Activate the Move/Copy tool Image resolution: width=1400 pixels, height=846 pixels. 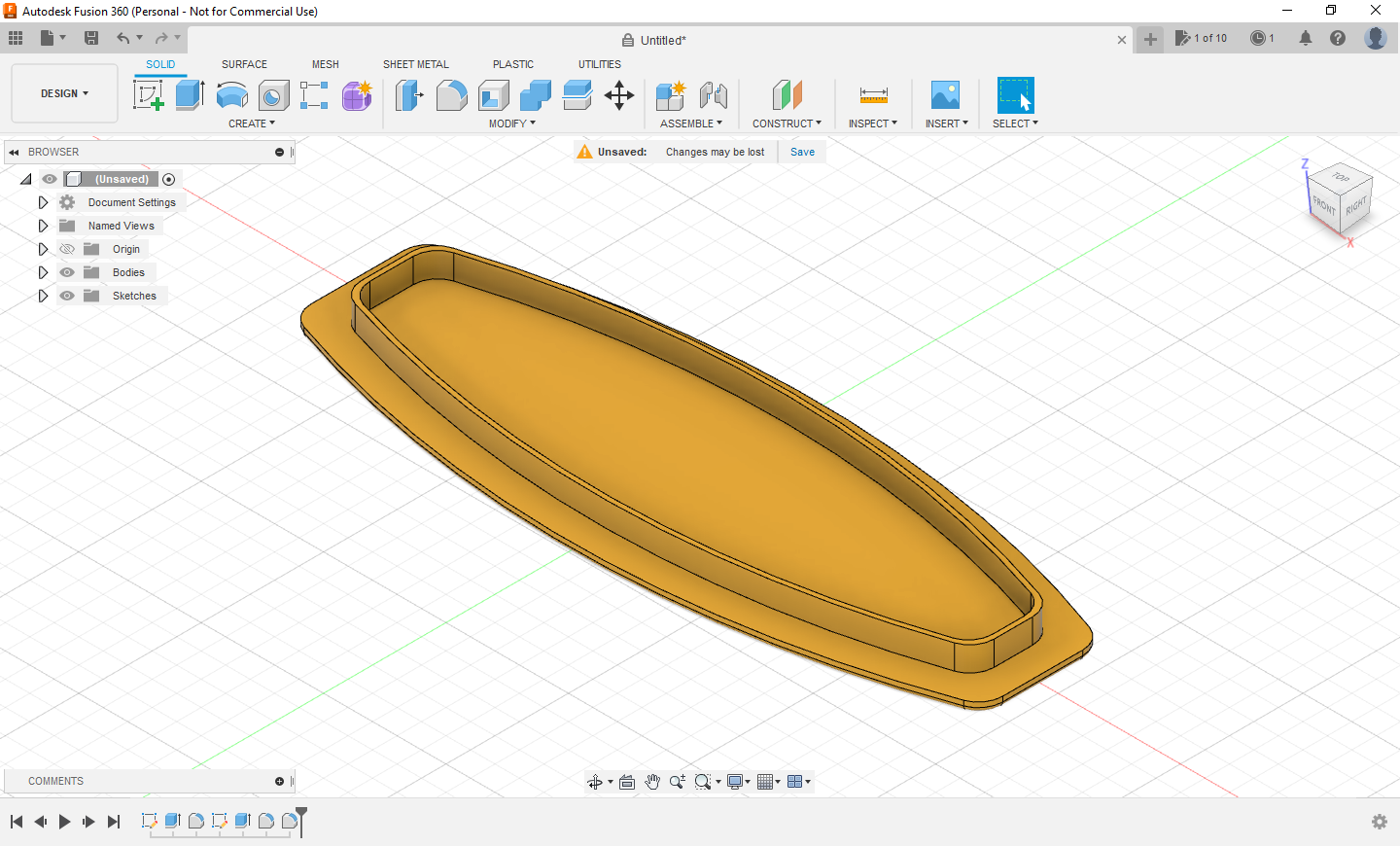619,95
